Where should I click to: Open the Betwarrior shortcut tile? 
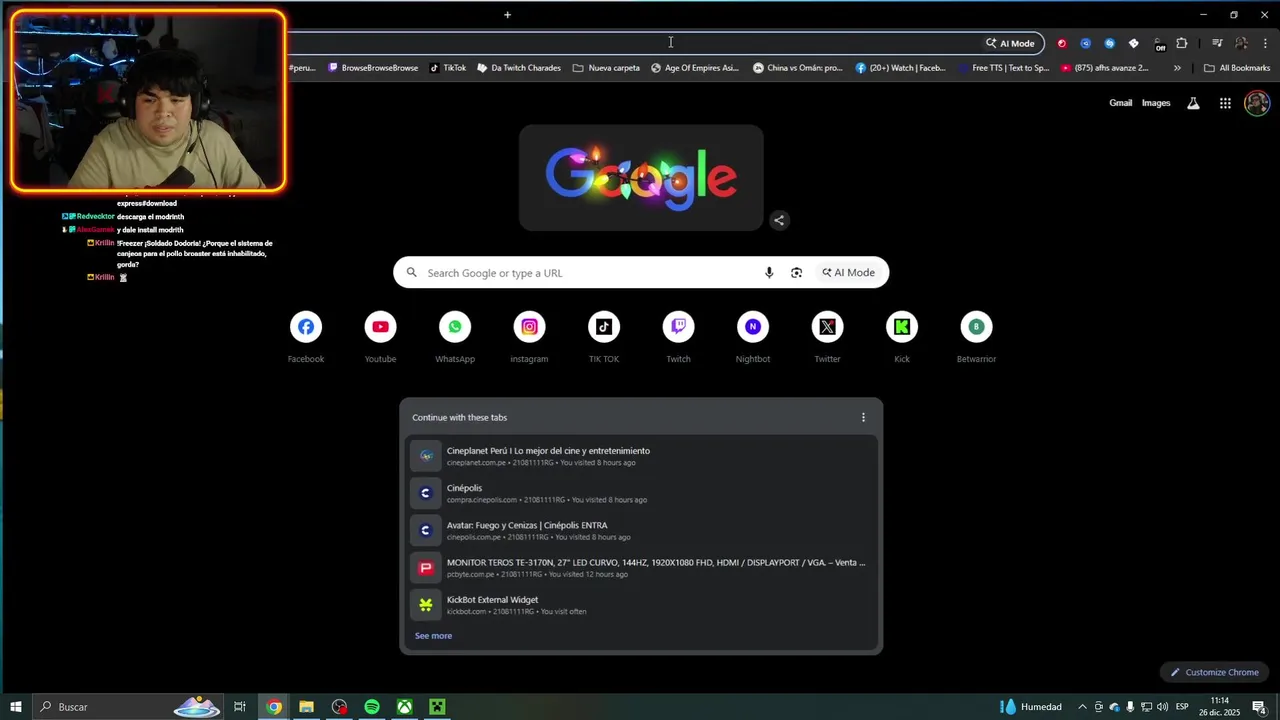(976, 337)
